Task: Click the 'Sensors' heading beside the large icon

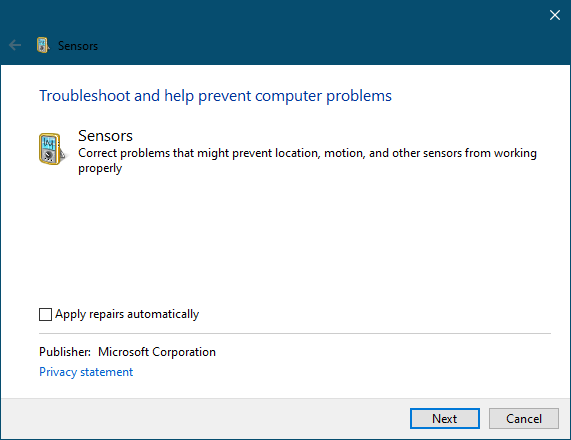Action: click(x=105, y=136)
